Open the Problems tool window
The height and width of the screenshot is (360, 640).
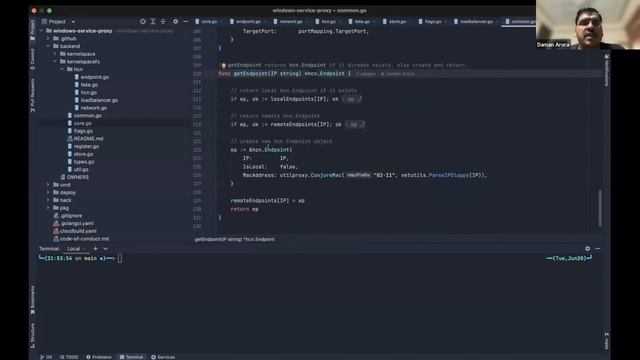tap(98, 357)
